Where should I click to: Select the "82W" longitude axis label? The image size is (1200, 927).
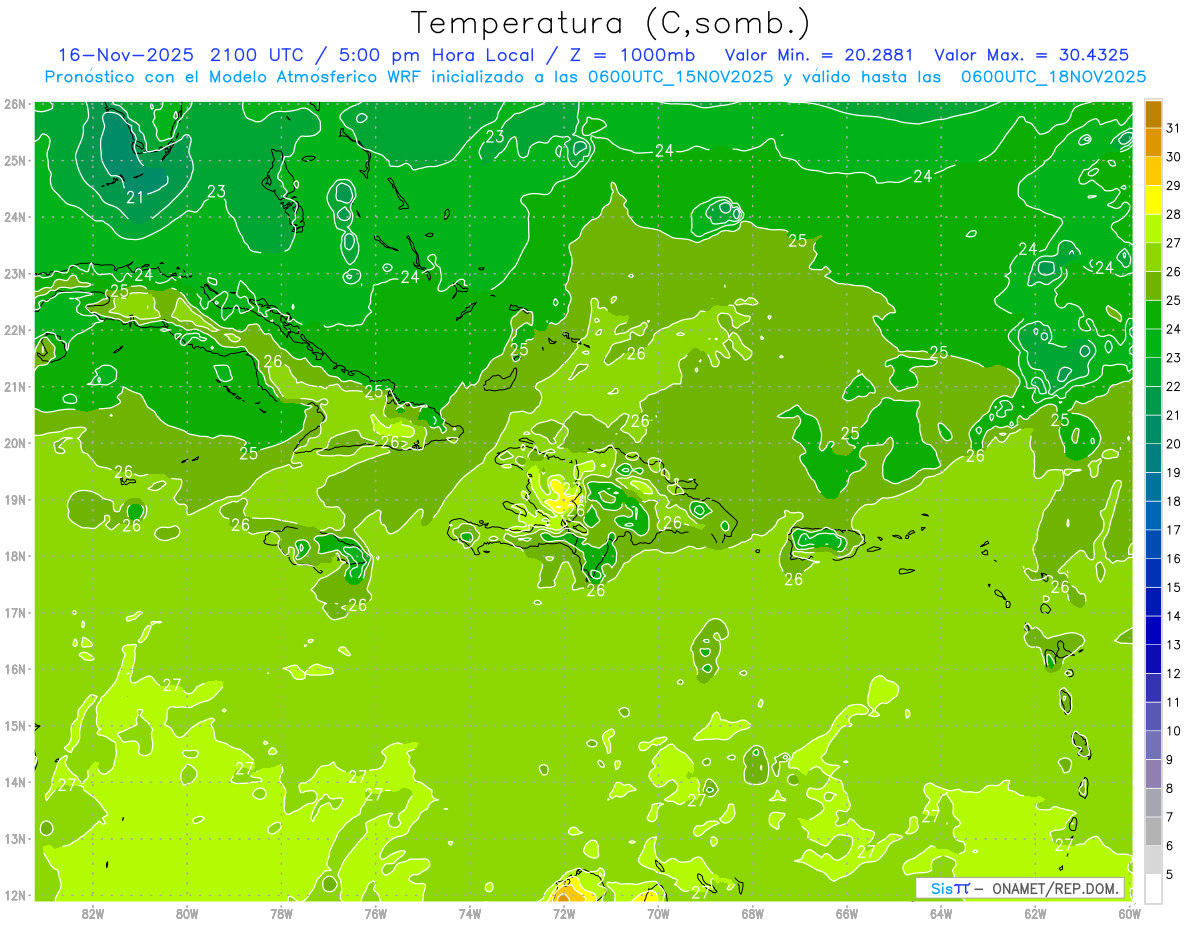(92, 913)
